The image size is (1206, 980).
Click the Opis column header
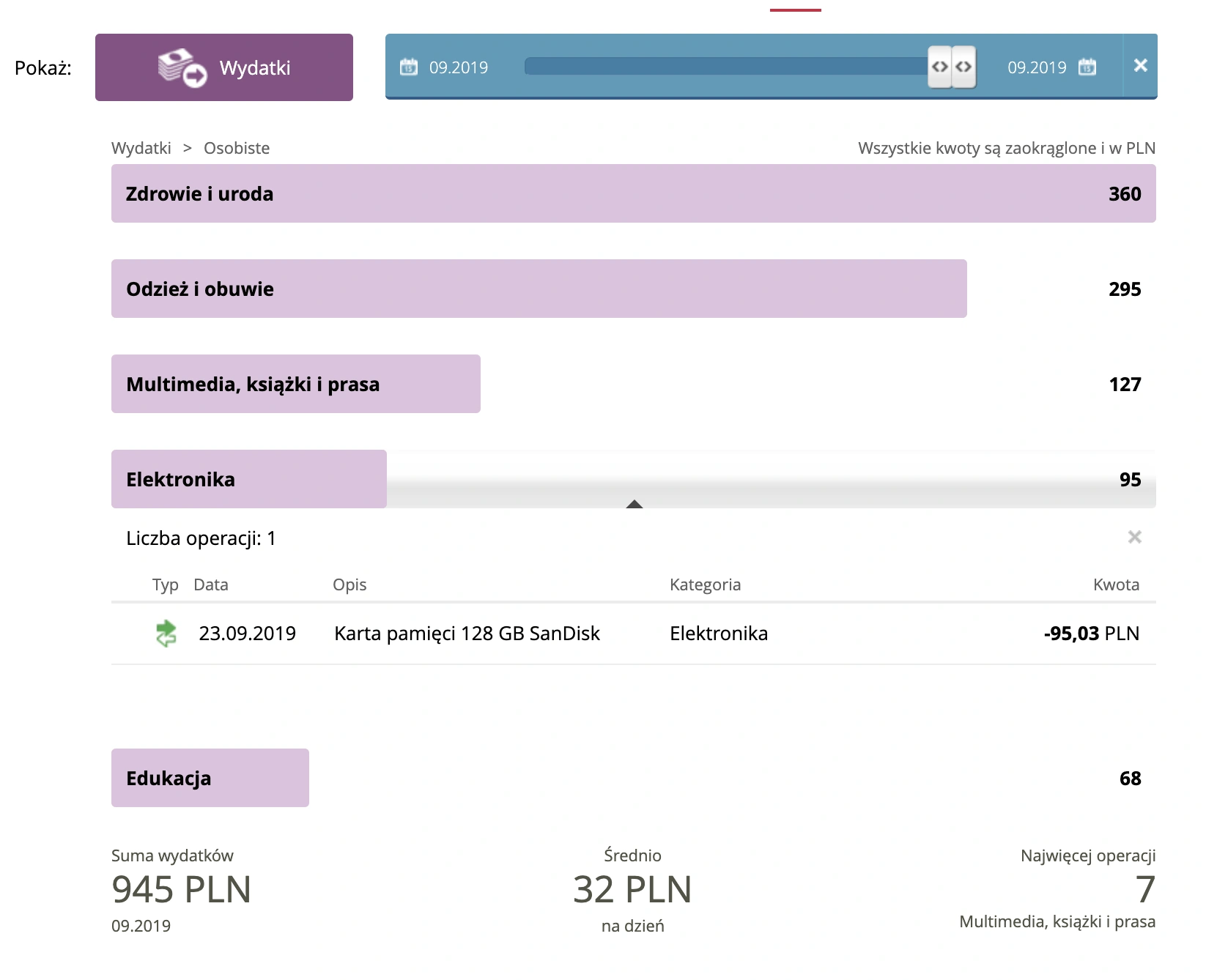click(349, 584)
